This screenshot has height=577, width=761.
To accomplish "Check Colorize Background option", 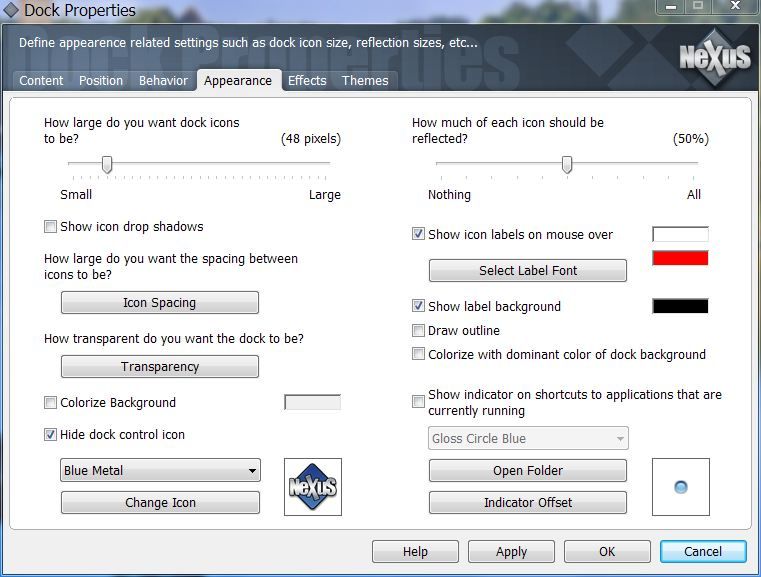I will point(51,403).
